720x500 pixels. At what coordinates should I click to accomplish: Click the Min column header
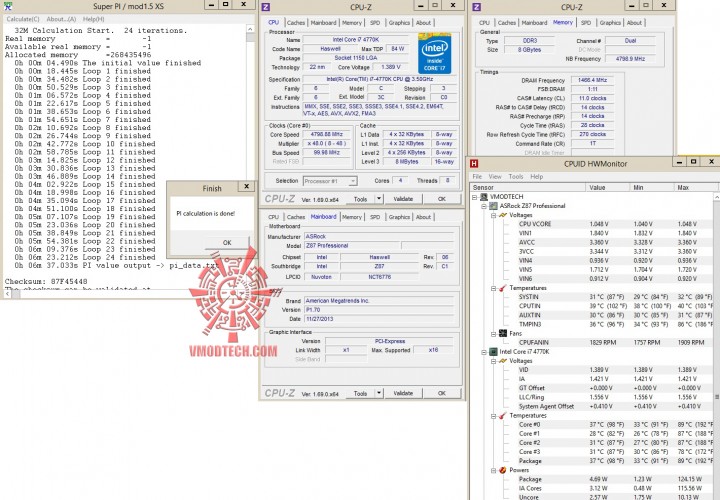(x=652, y=187)
